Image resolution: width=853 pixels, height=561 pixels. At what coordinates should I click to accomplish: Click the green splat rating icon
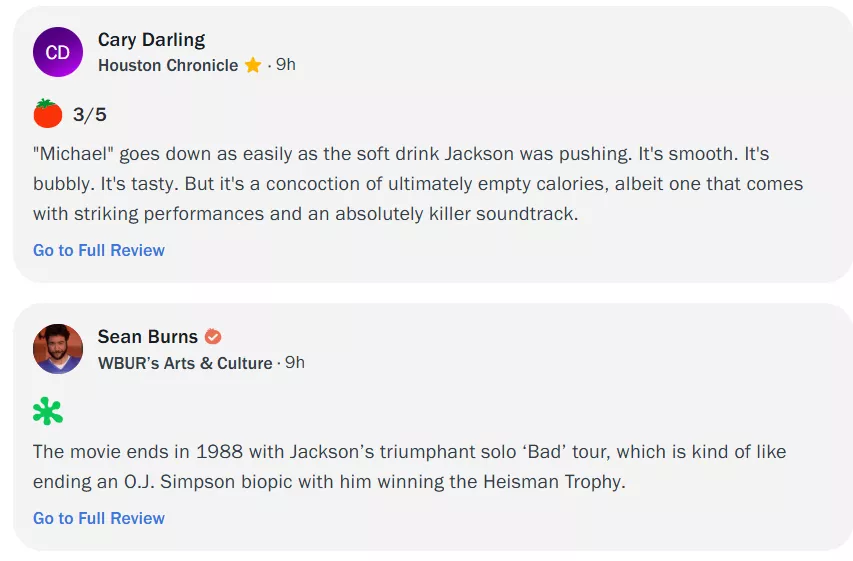[x=47, y=411]
